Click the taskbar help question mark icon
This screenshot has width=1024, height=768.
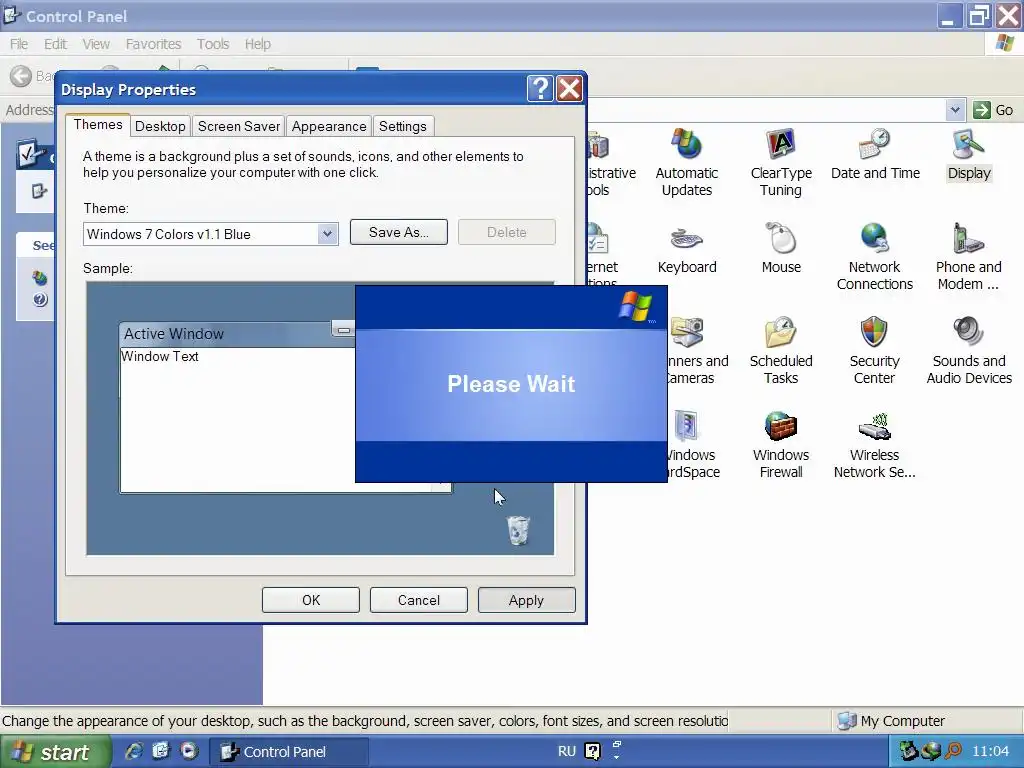(592, 752)
